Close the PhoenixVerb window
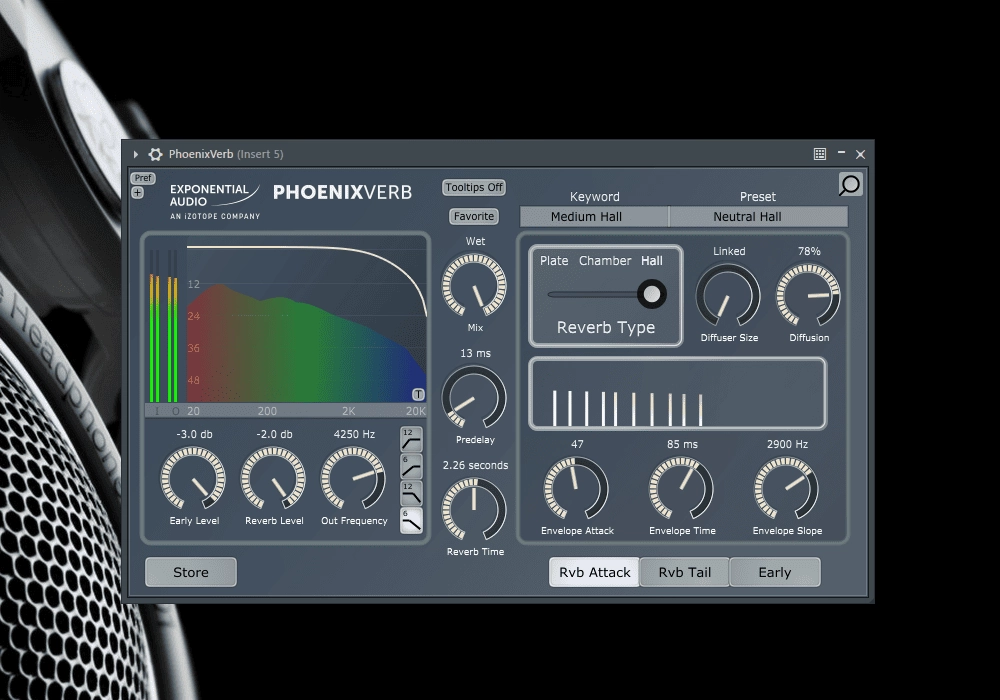 pyautogui.click(x=860, y=154)
